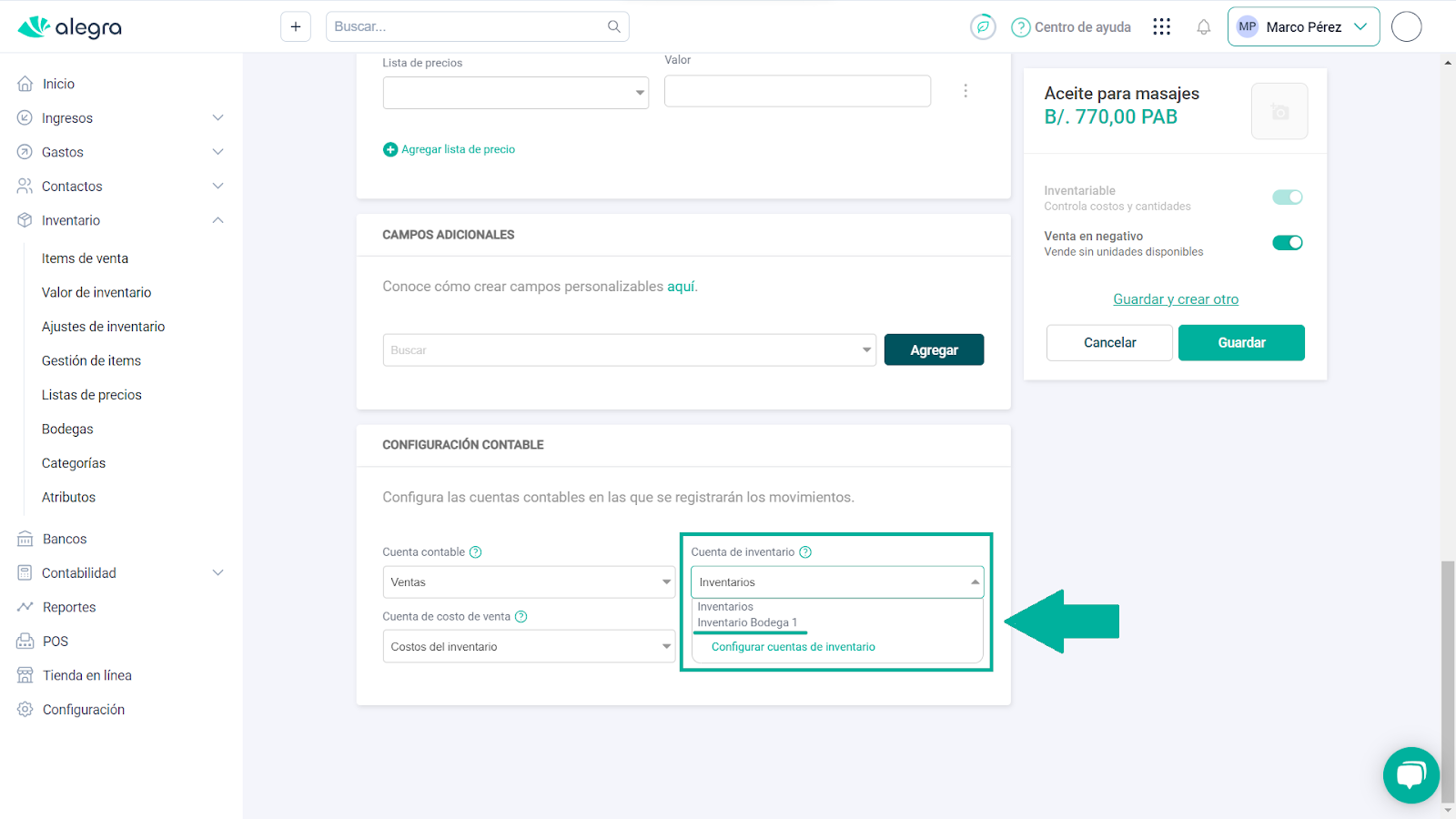Open Ajustes de inventario

coord(103,327)
